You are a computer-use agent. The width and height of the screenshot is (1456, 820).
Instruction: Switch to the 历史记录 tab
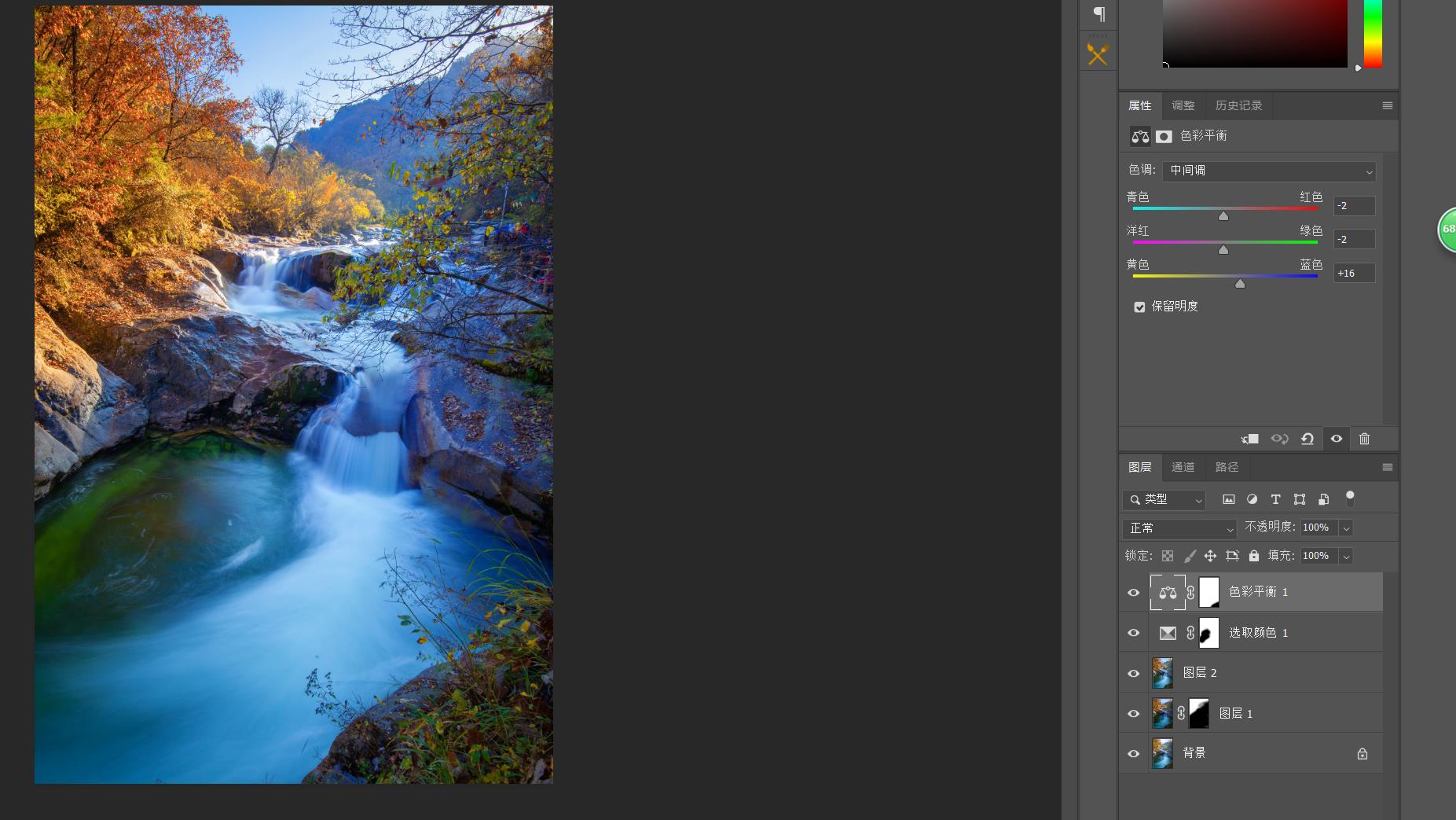click(x=1238, y=105)
